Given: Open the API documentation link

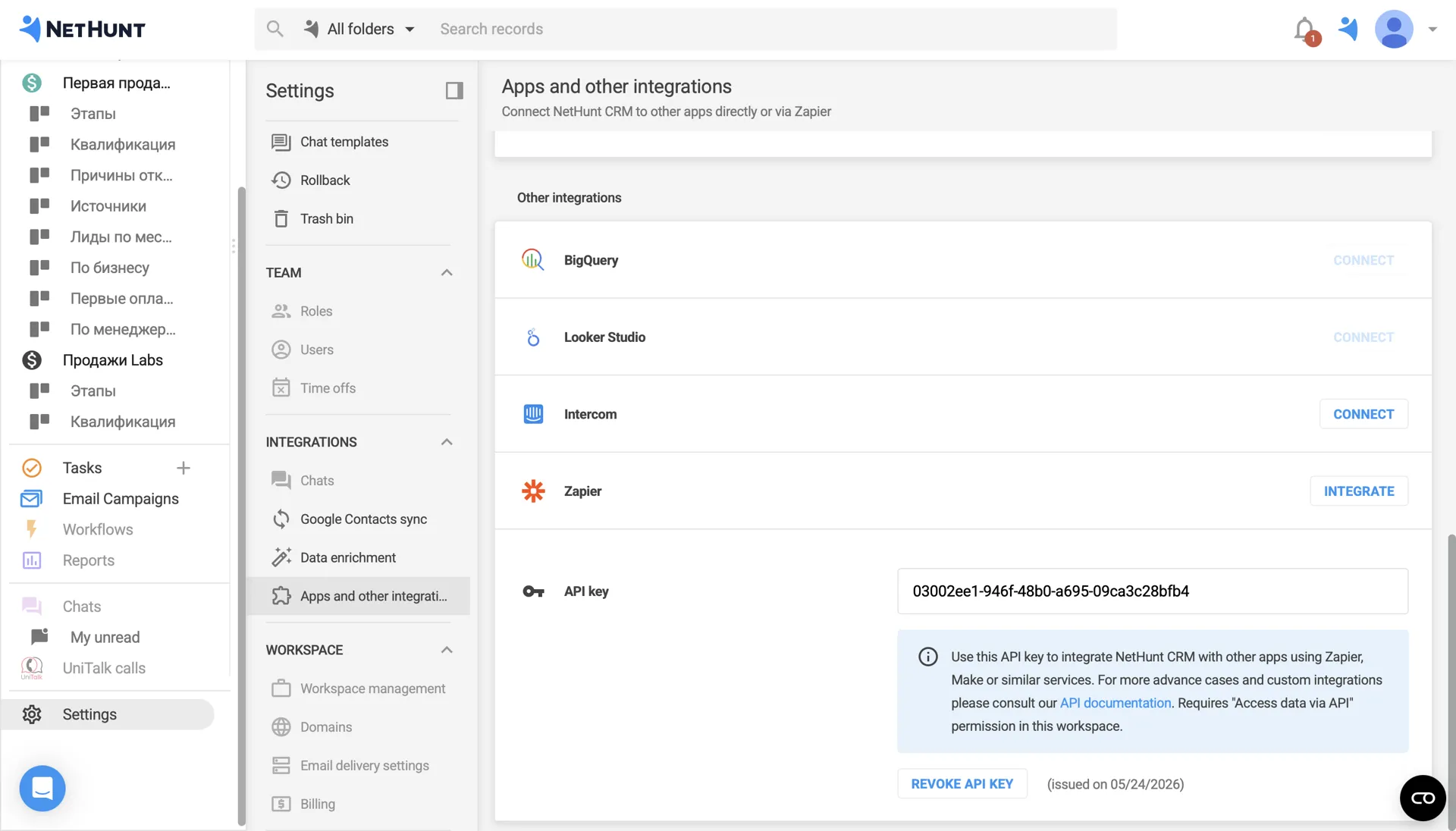Looking at the screenshot, I should 1115,704.
